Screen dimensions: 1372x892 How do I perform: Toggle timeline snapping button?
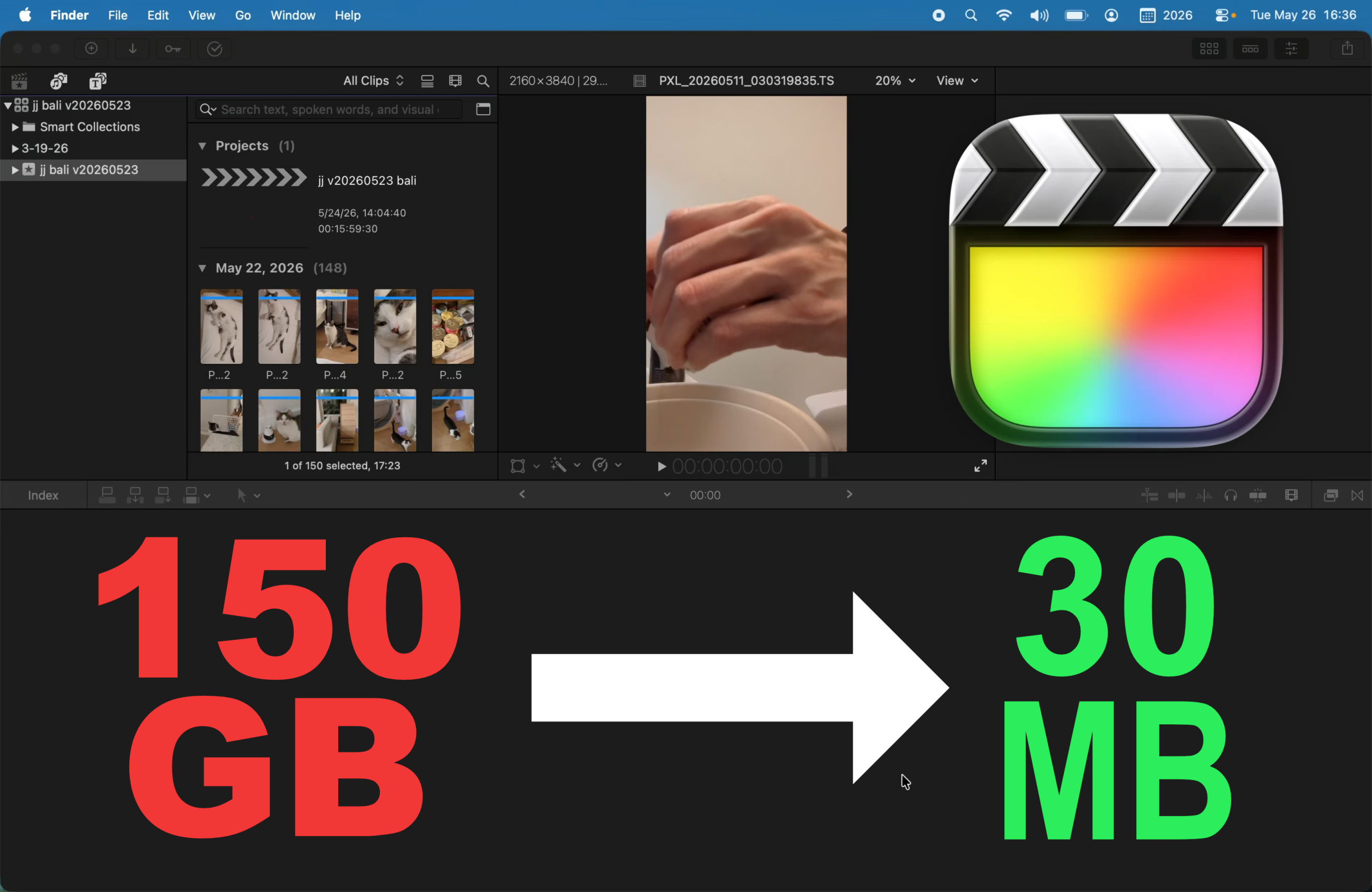click(x=1258, y=495)
